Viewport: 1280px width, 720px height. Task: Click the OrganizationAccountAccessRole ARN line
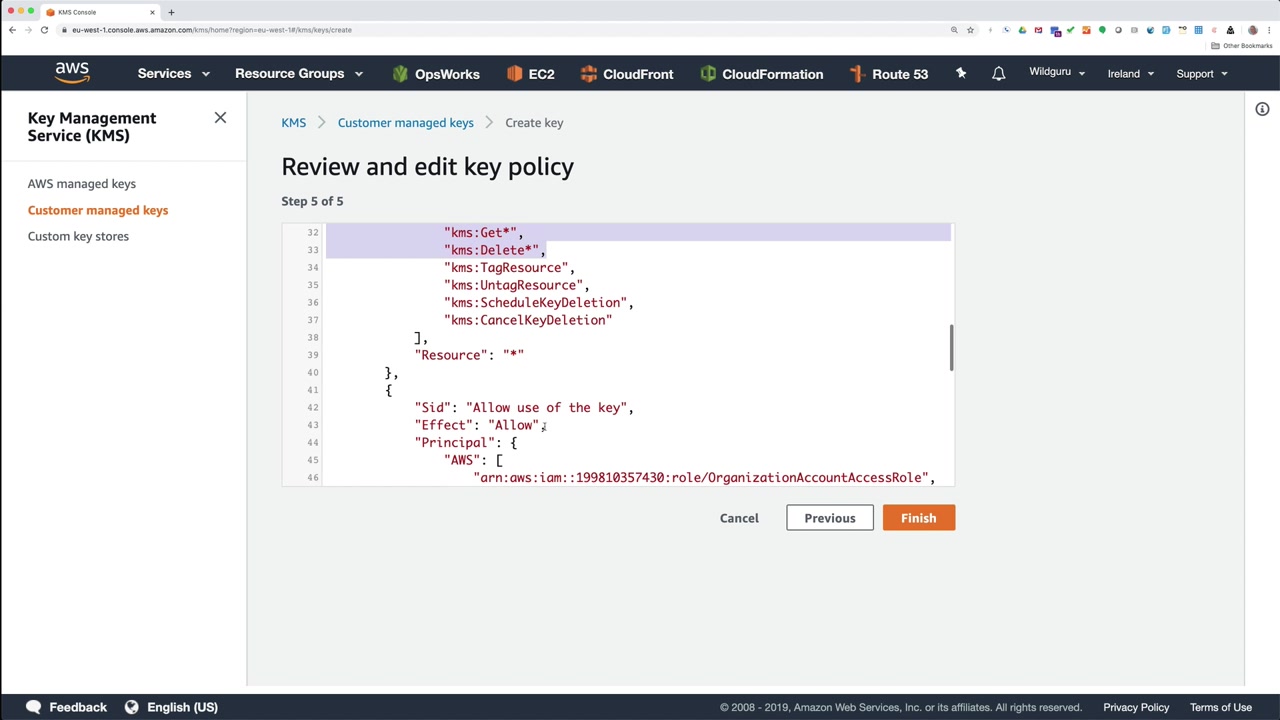704,478
